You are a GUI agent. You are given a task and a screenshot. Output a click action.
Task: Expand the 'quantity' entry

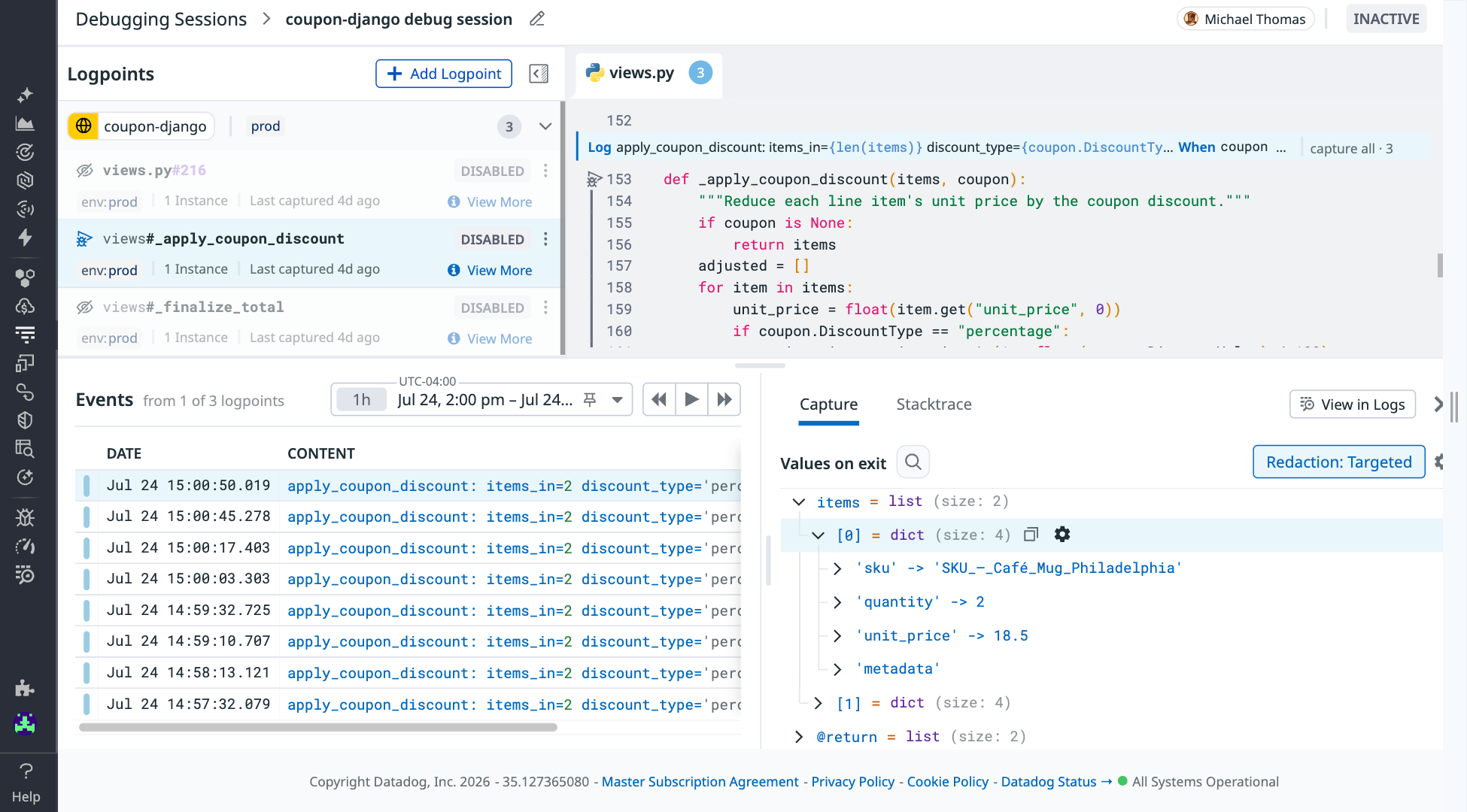tap(837, 602)
